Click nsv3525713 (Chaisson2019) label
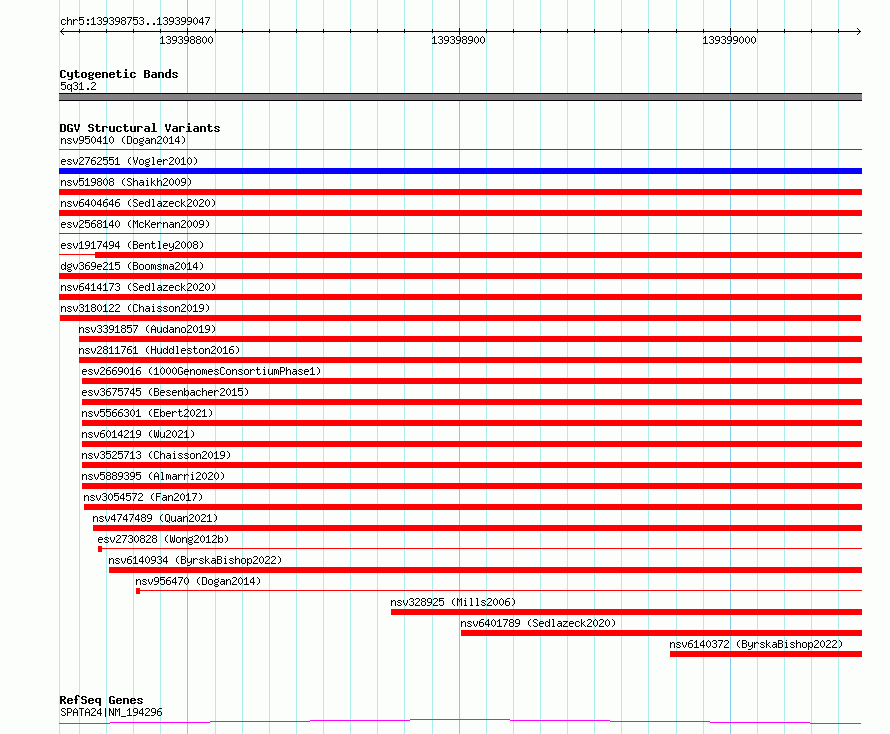Viewport: 890px width, 734px height. point(156,455)
